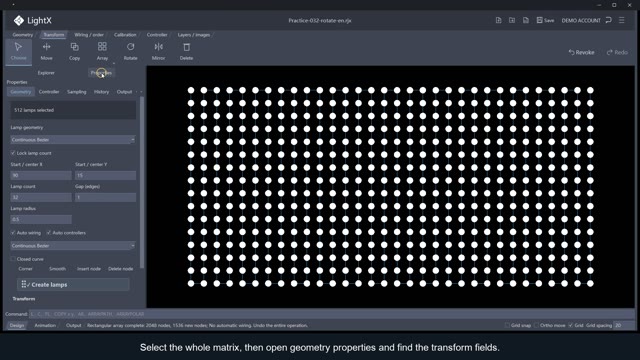Open the Explorer panel tab
This screenshot has width=640, height=360.
click(x=46, y=73)
